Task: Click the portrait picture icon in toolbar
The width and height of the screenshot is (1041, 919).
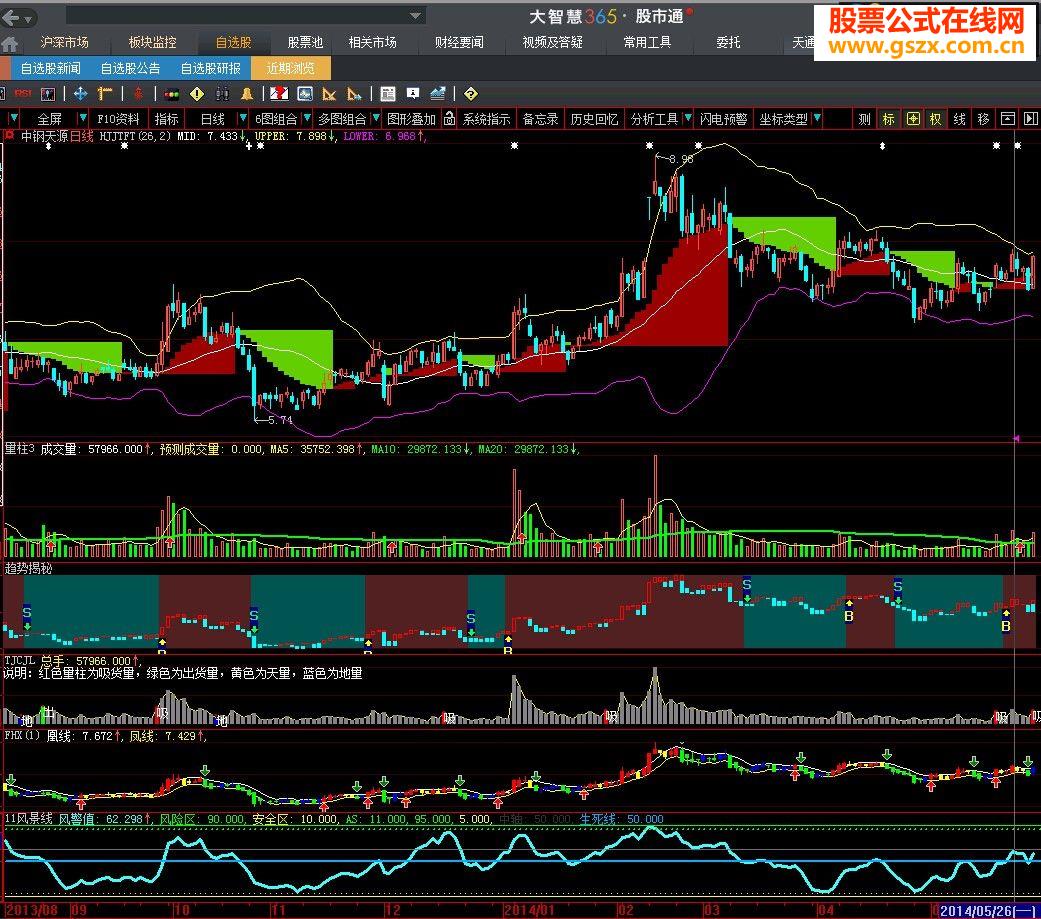Action: (48, 94)
